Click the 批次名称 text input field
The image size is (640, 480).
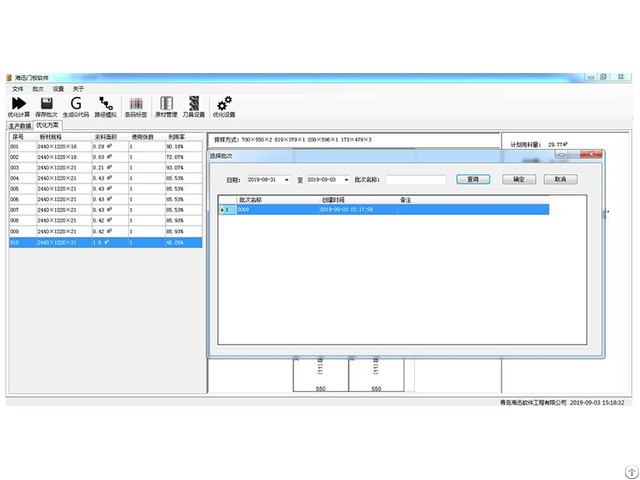tap(416, 180)
